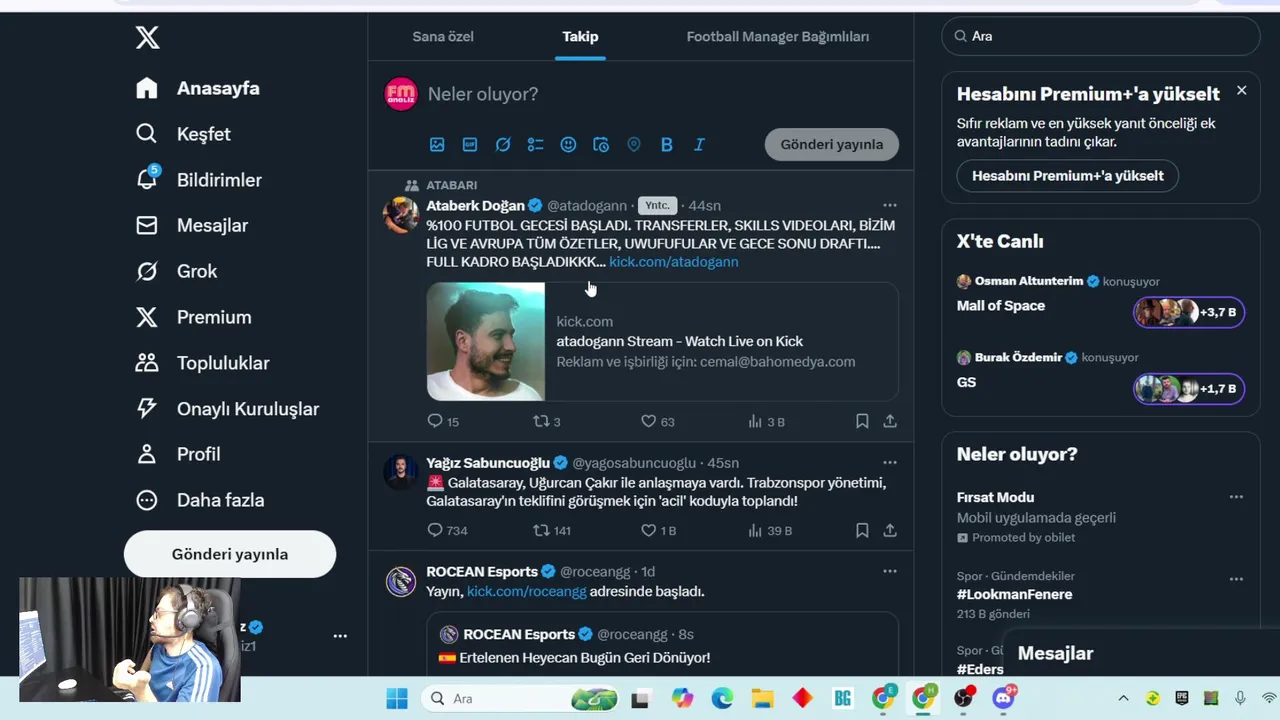The height and width of the screenshot is (720, 1280).
Task: Add media image icon in composer
Action: (x=437, y=144)
